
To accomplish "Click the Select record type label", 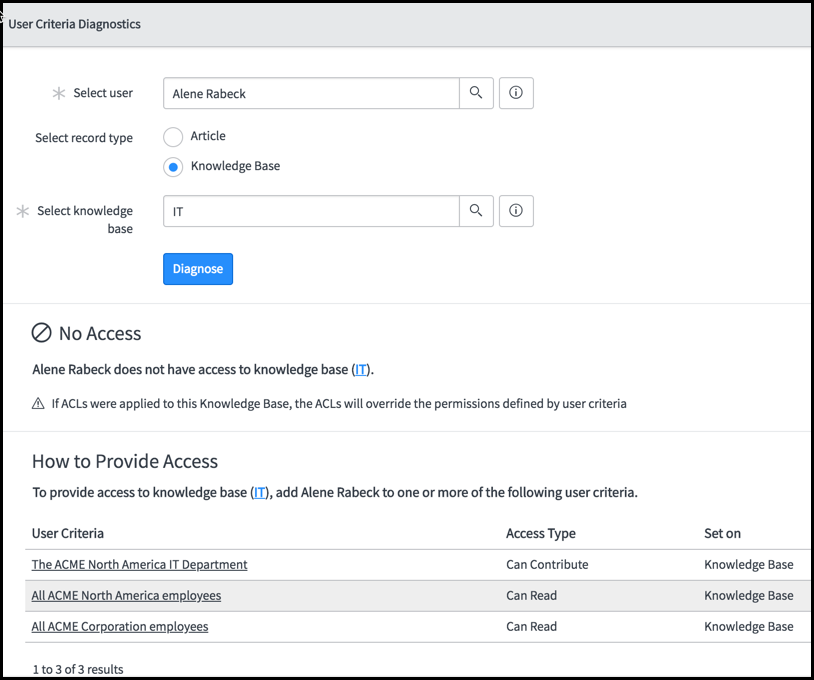I will click(x=84, y=138).
